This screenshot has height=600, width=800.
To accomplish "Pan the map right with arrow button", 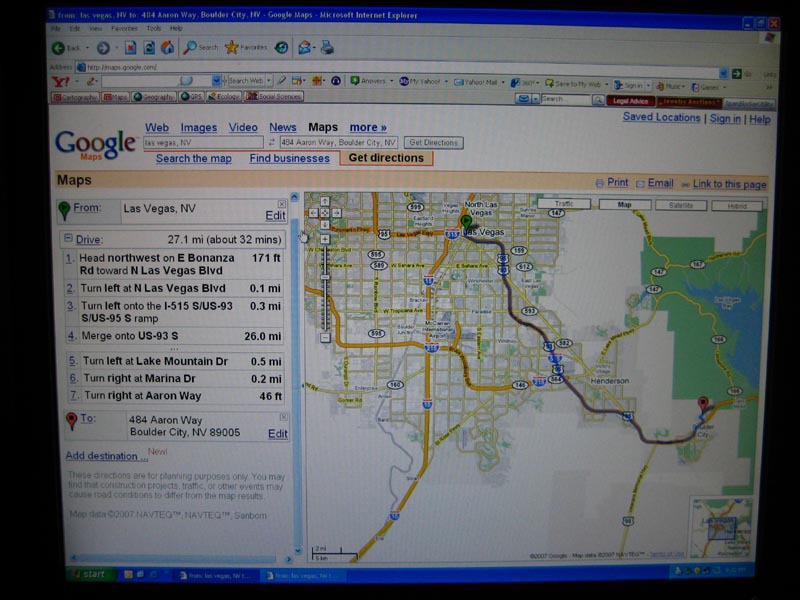I will pos(336,213).
